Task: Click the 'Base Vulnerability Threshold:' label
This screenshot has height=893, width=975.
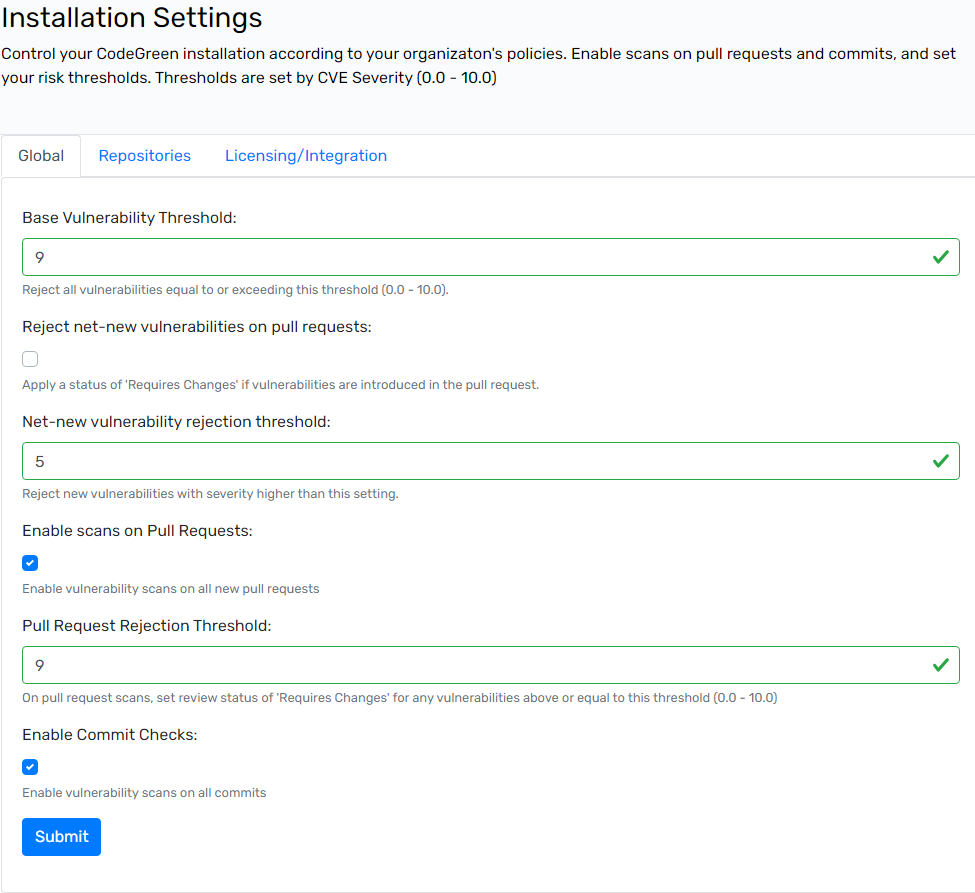Action: tap(129, 218)
